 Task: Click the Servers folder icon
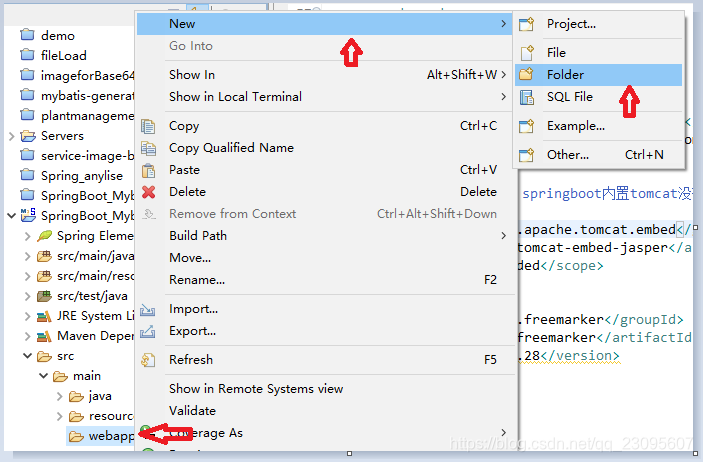[x=28, y=135]
